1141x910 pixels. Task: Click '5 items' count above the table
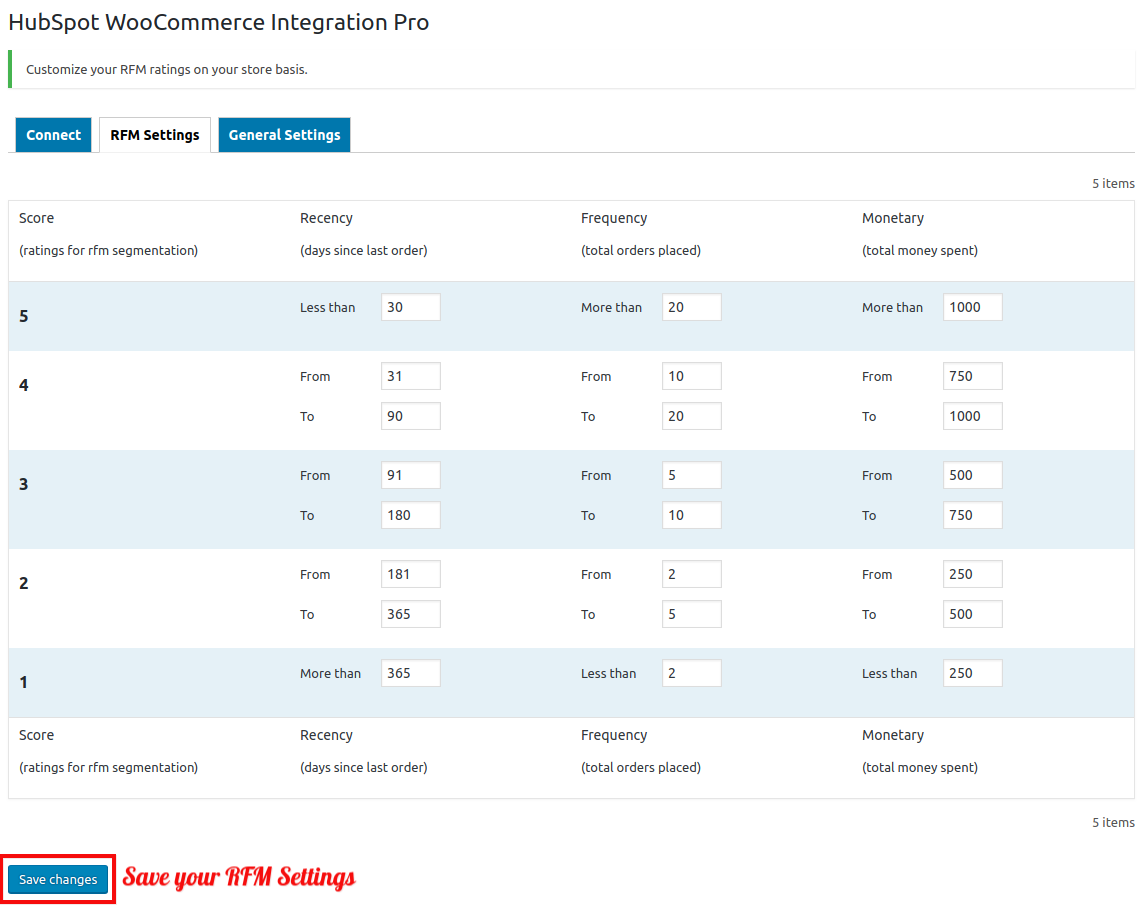click(1113, 183)
